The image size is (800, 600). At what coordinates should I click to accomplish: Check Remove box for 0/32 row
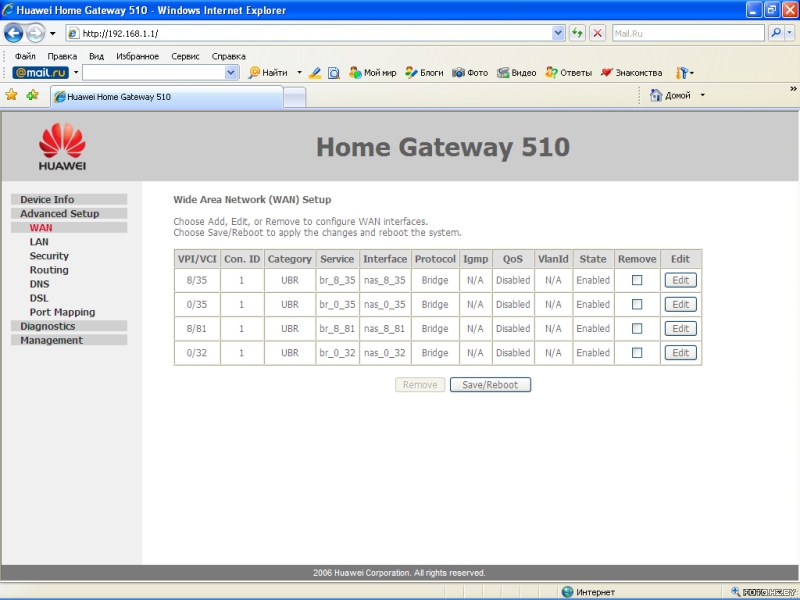point(637,353)
